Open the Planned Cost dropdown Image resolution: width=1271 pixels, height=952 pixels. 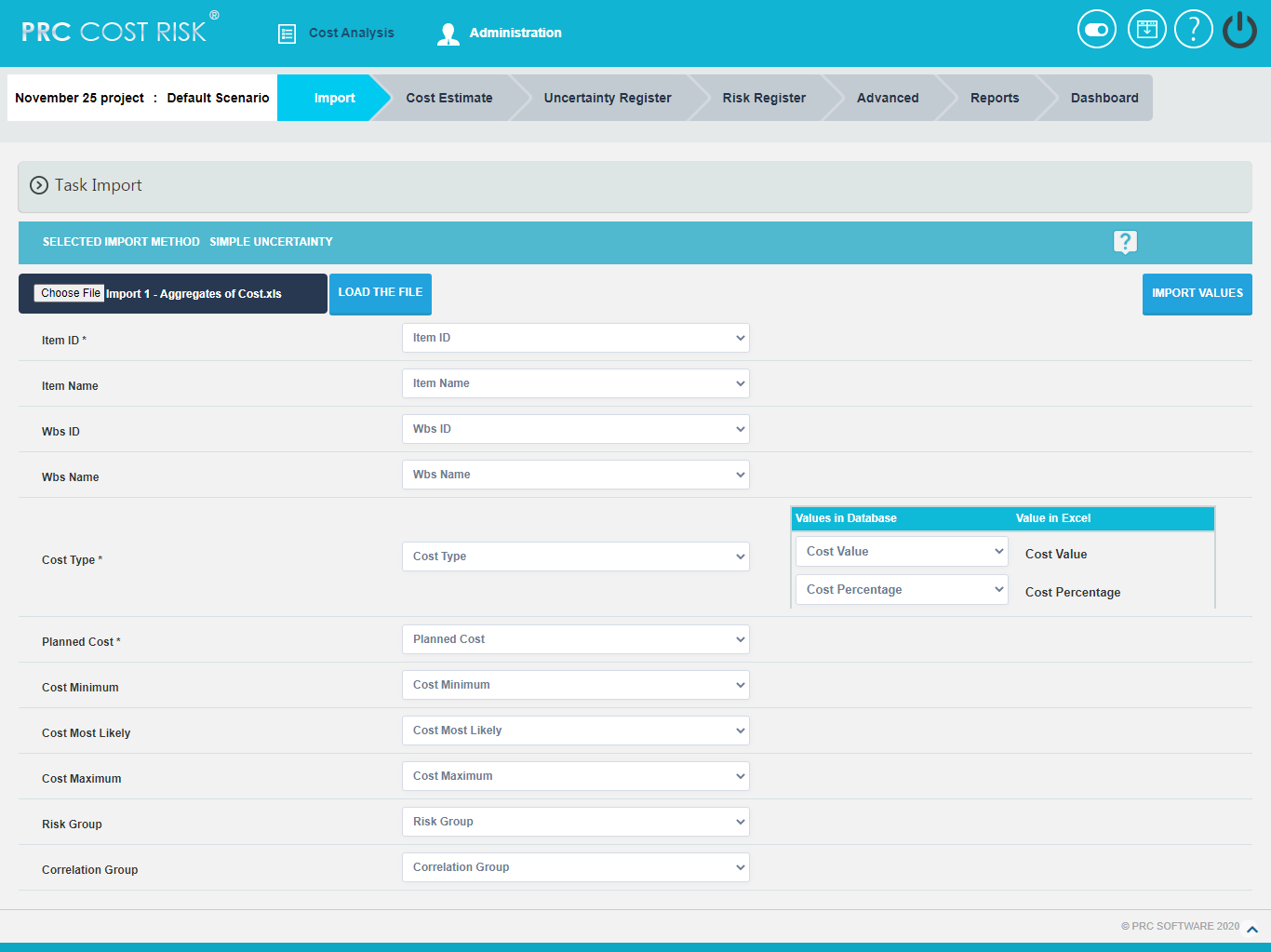point(575,639)
